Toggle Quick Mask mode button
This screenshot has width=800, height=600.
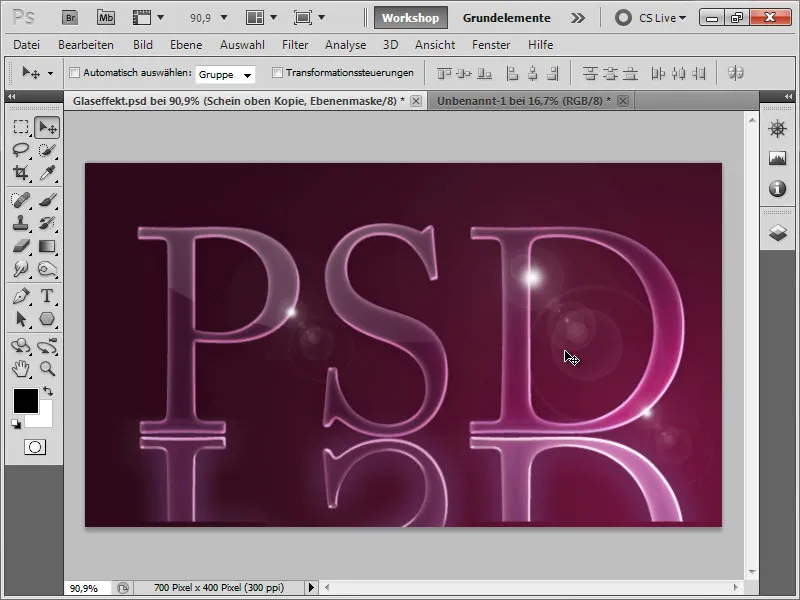coord(35,447)
